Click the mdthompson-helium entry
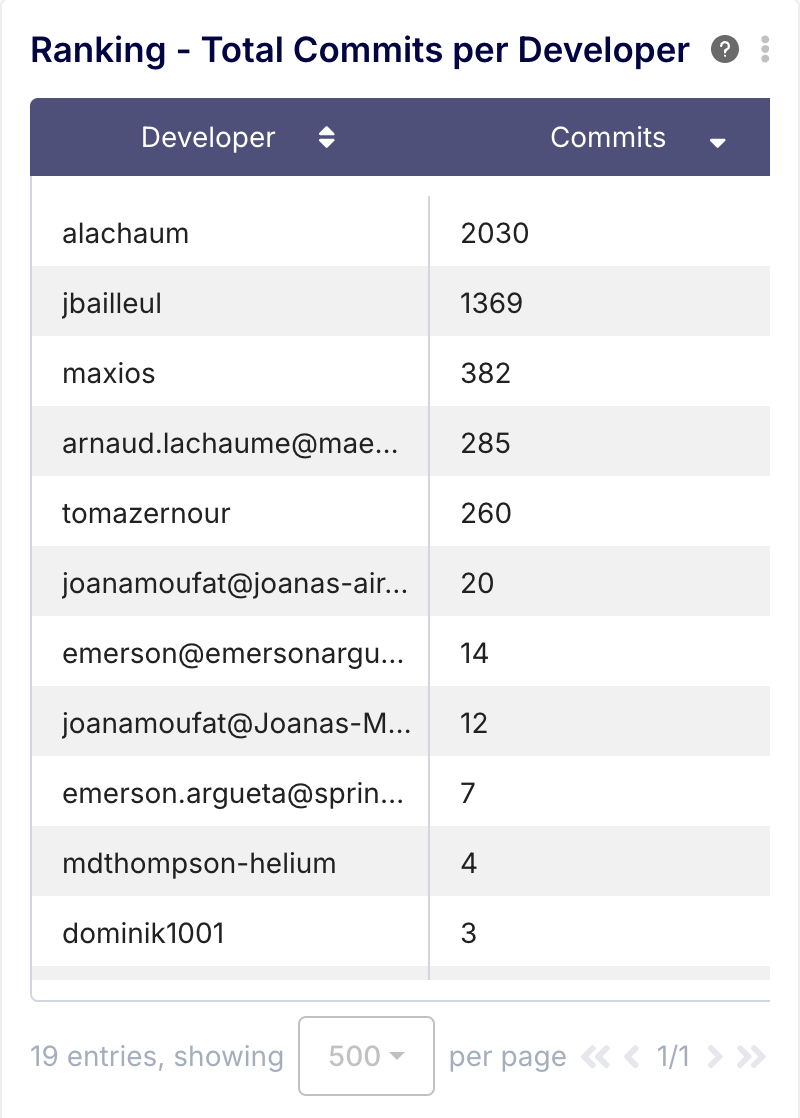Viewport: 800px width, 1118px height. [199, 863]
